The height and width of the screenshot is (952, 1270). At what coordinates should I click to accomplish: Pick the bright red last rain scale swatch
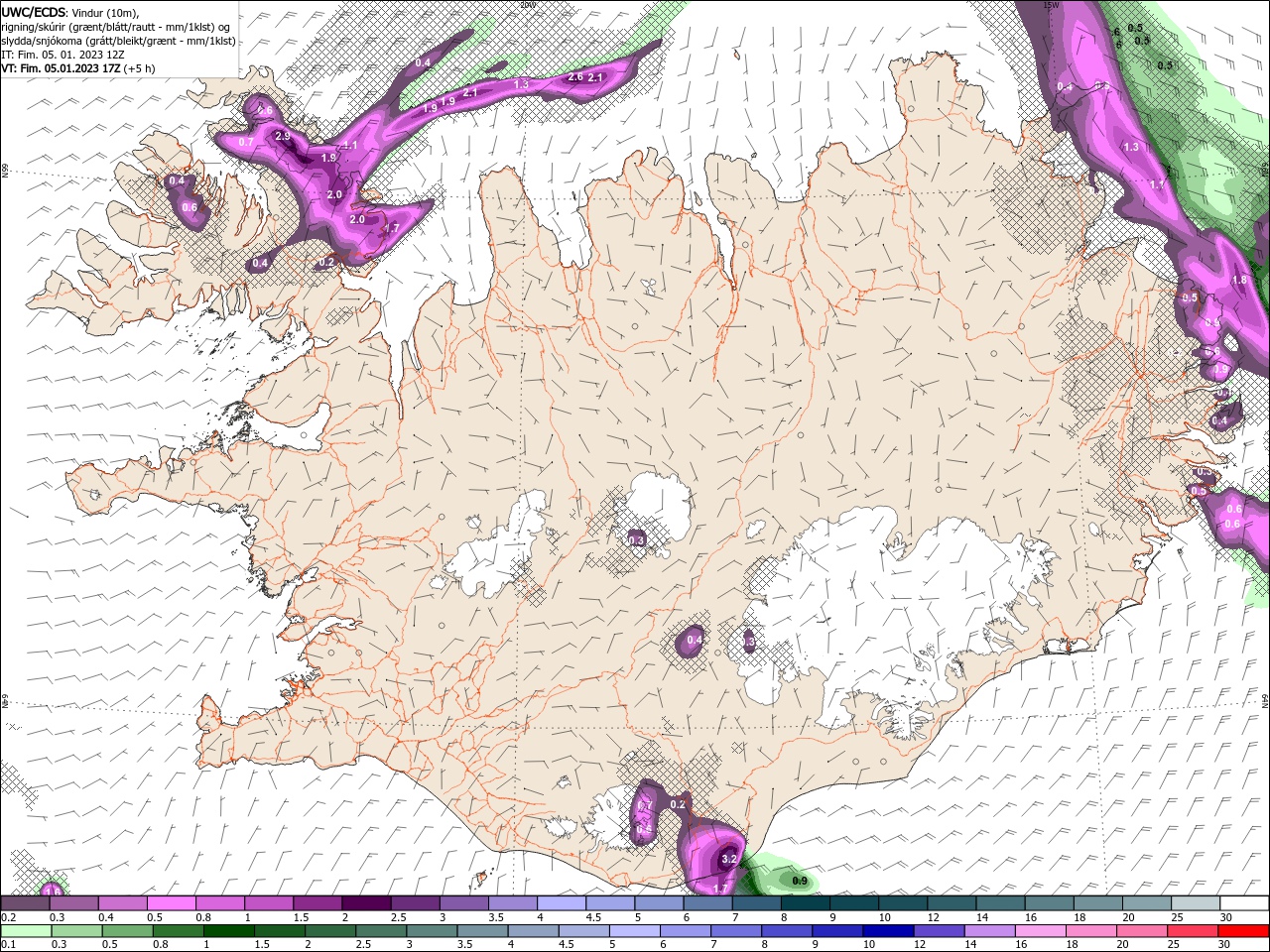(x=1244, y=931)
